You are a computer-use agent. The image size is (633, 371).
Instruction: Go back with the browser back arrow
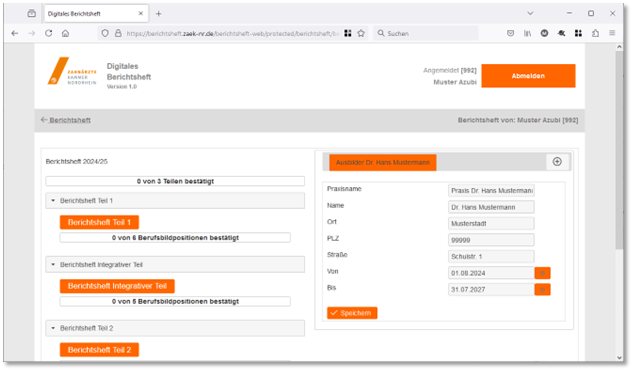click(x=15, y=34)
